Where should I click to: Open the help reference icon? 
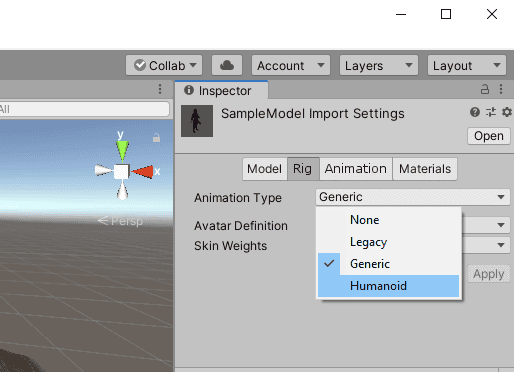point(475,112)
